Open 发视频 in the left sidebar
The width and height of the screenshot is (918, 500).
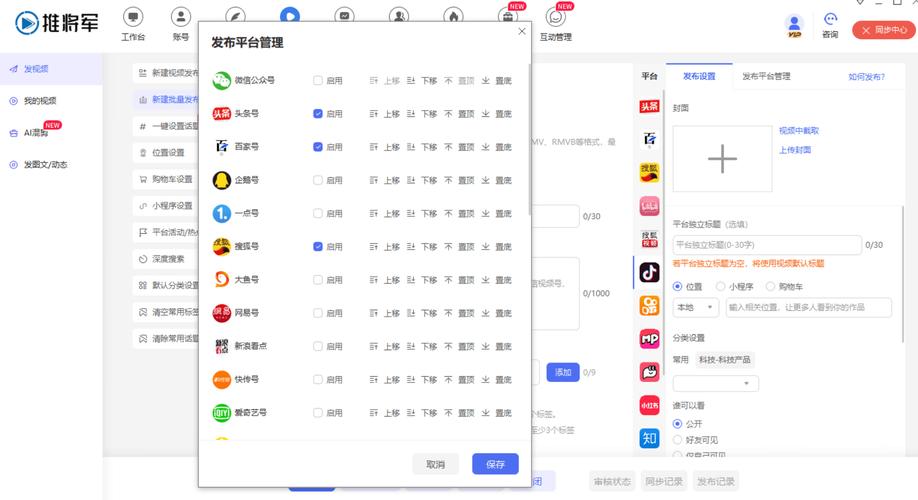click(x=51, y=69)
